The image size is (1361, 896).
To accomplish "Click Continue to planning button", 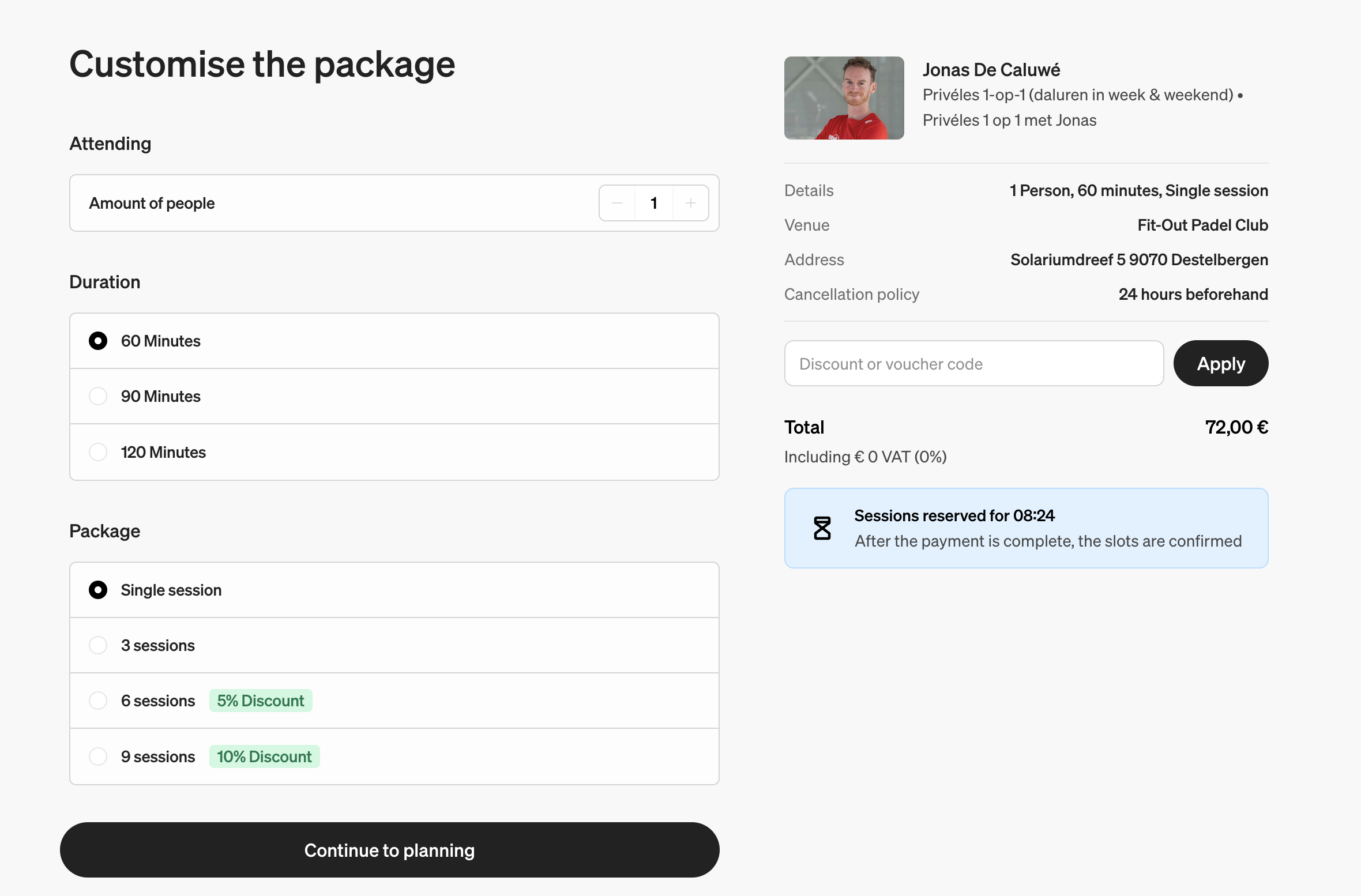I will pos(390,850).
